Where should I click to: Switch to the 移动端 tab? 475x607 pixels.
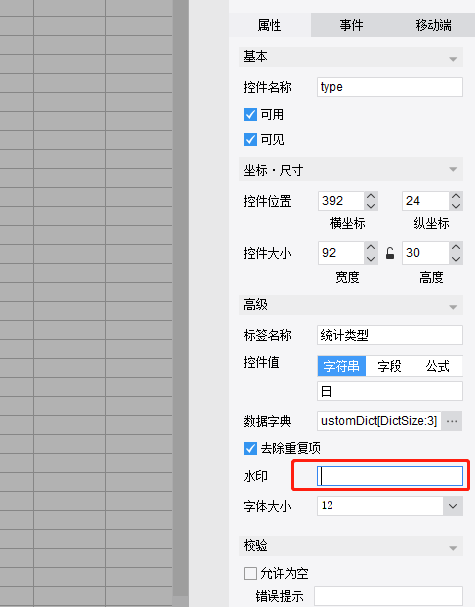pyautogui.click(x=433, y=25)
